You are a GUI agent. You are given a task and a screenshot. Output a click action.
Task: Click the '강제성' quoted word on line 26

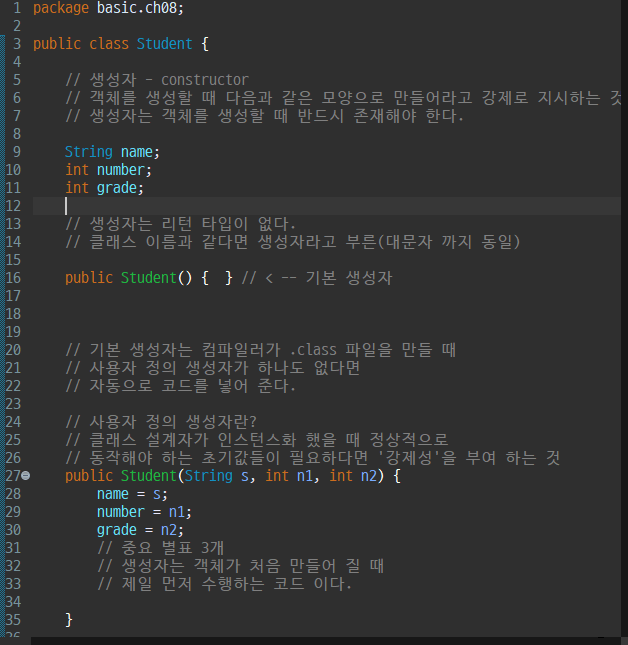pyautogui.click(x=410, y=458)
